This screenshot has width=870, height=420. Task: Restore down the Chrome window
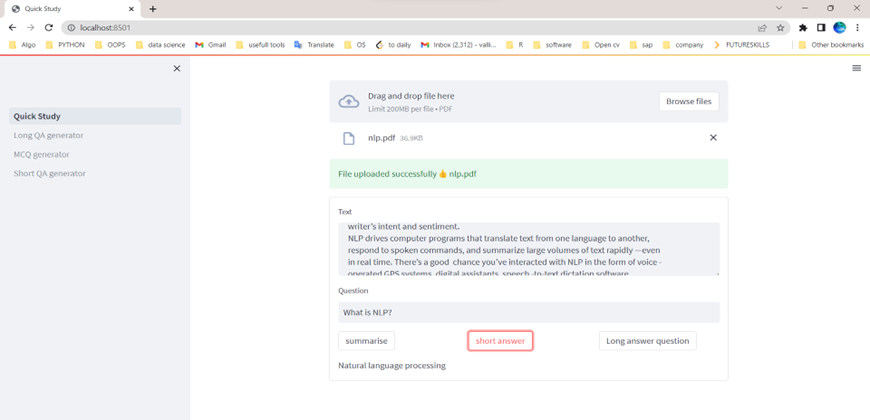click(831, 8)
